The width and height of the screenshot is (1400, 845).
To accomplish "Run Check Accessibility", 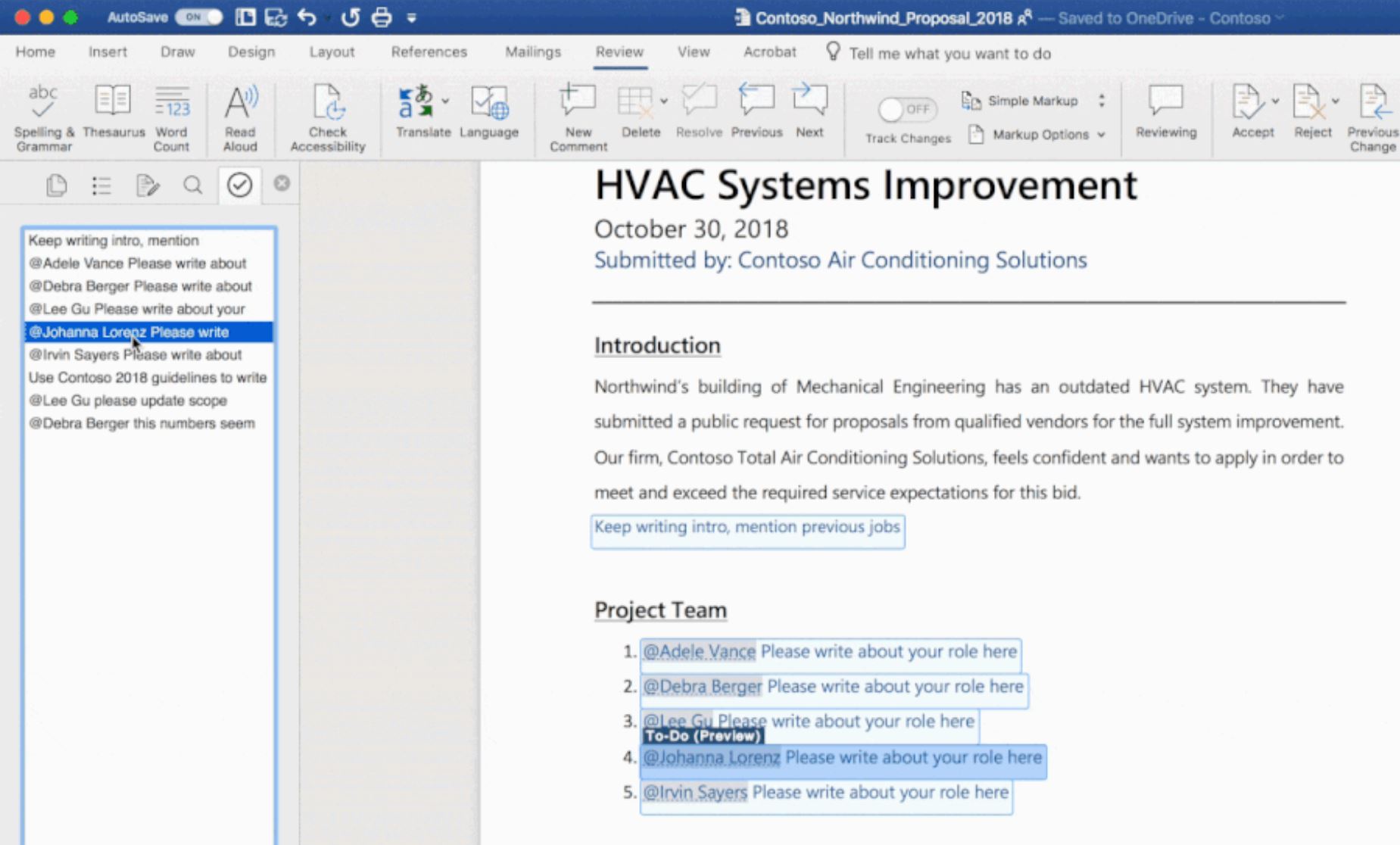I will point(328,117).
